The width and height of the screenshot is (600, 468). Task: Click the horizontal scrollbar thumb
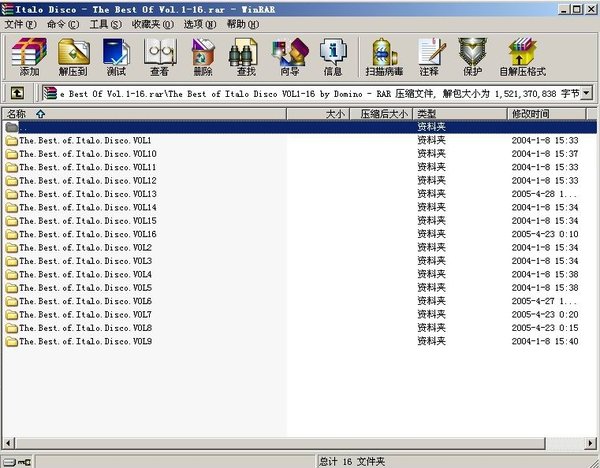point(280,444)
